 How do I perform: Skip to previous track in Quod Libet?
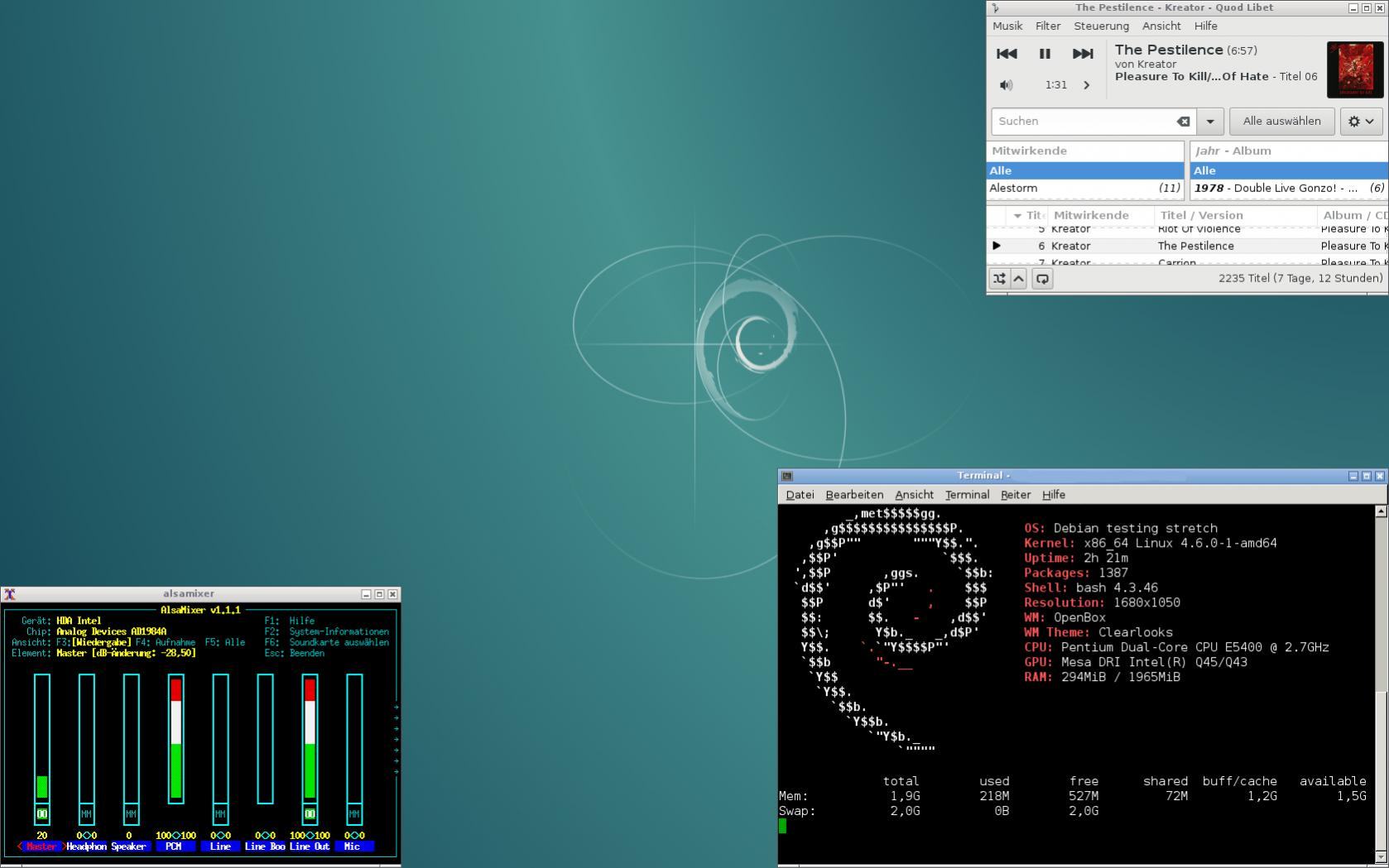[1007, 54]
